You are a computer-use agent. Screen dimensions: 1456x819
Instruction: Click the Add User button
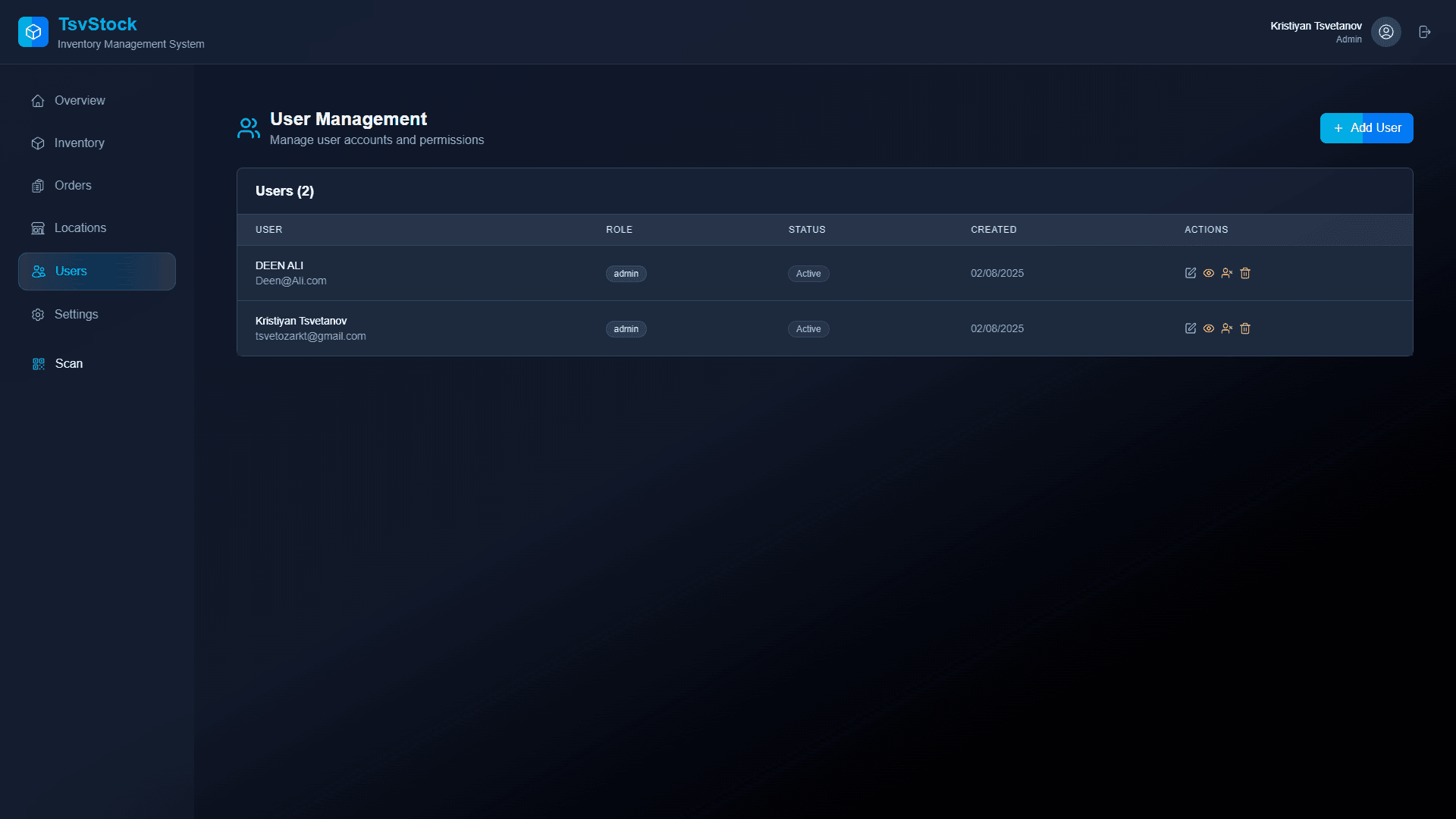1366,128
